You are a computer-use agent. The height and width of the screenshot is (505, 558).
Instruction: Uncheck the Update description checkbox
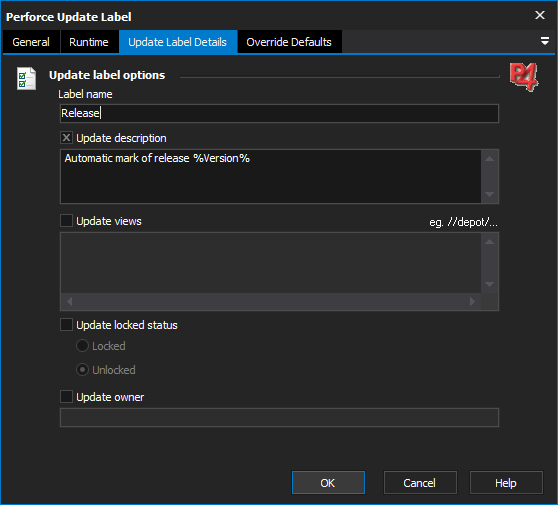[x=66, y=138]
